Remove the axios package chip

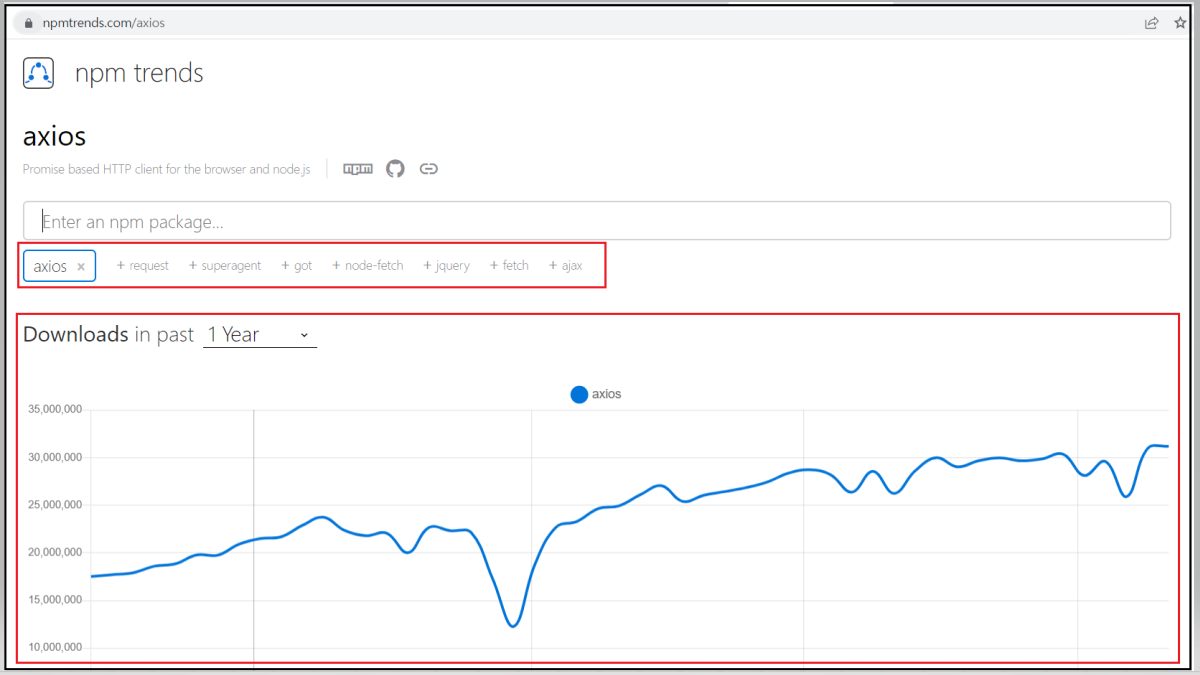81,267
